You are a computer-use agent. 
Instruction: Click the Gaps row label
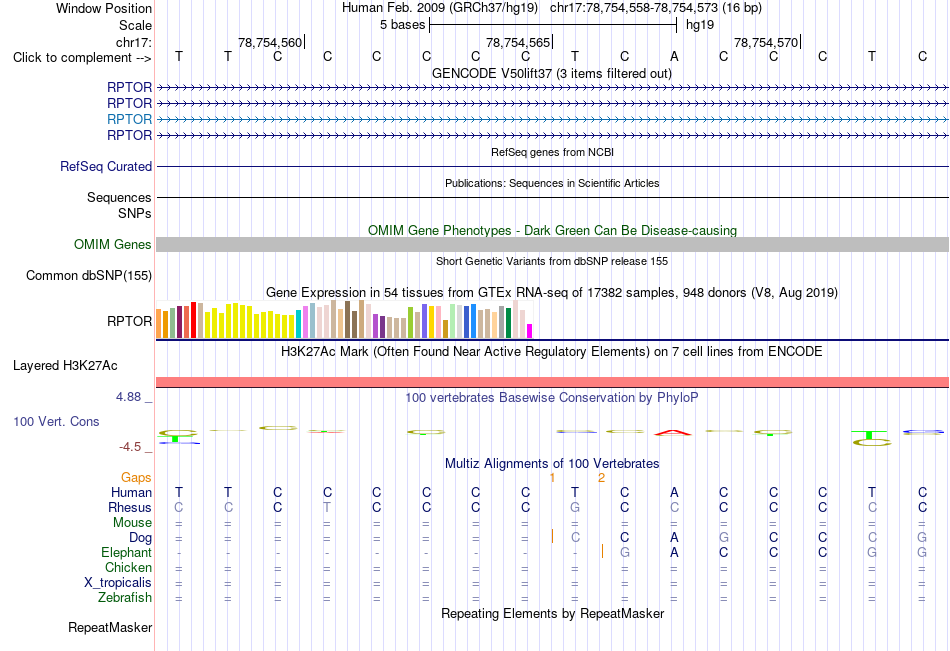(x=136, y=478)
